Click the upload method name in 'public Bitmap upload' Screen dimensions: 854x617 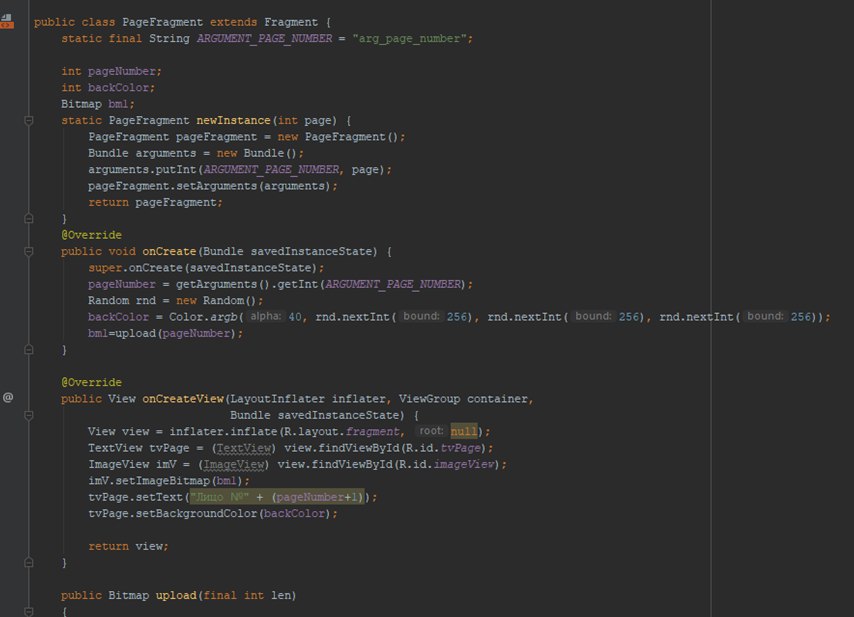tap(176, 595)
